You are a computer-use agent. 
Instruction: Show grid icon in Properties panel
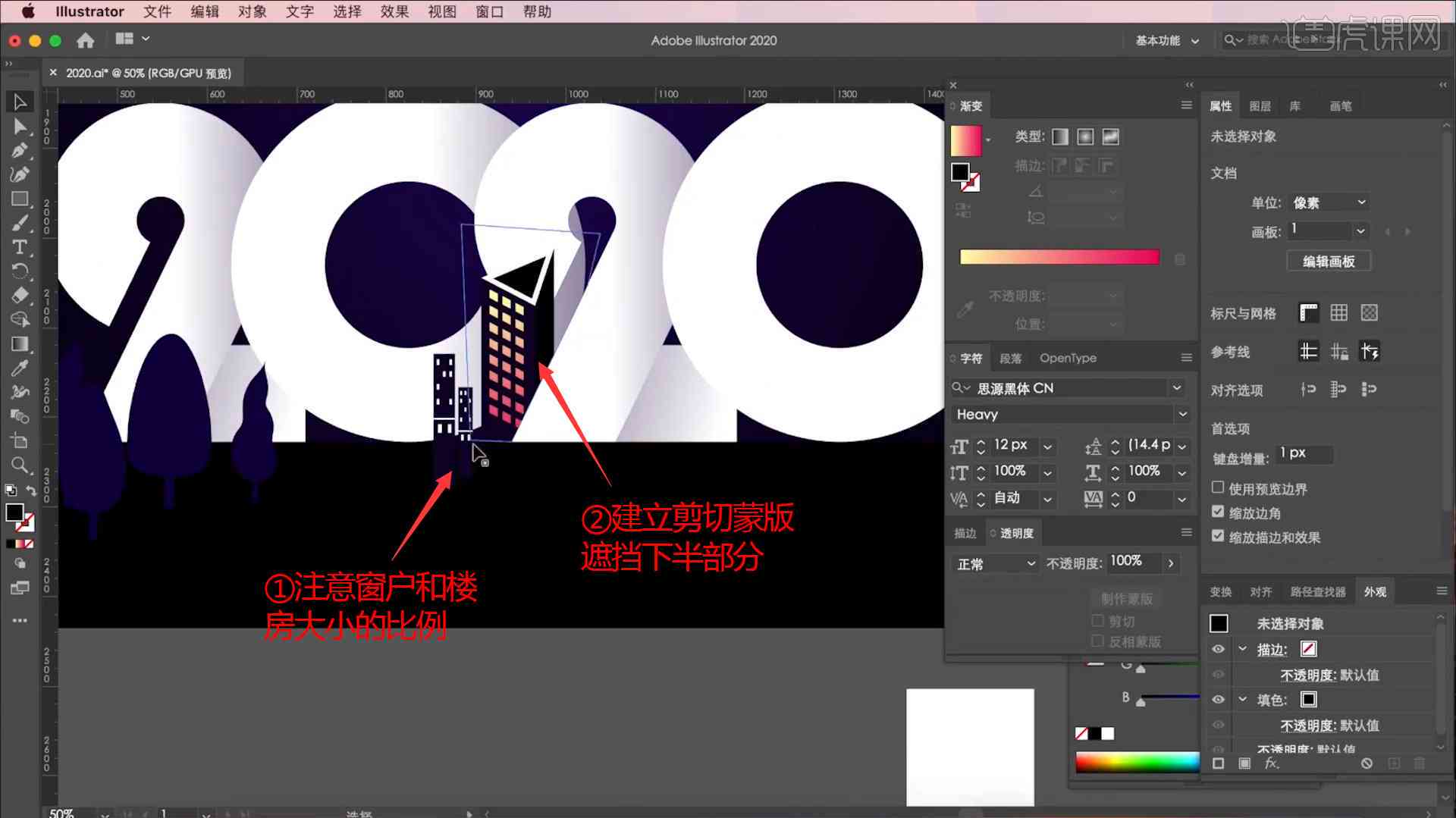[x=1338, y=312]
